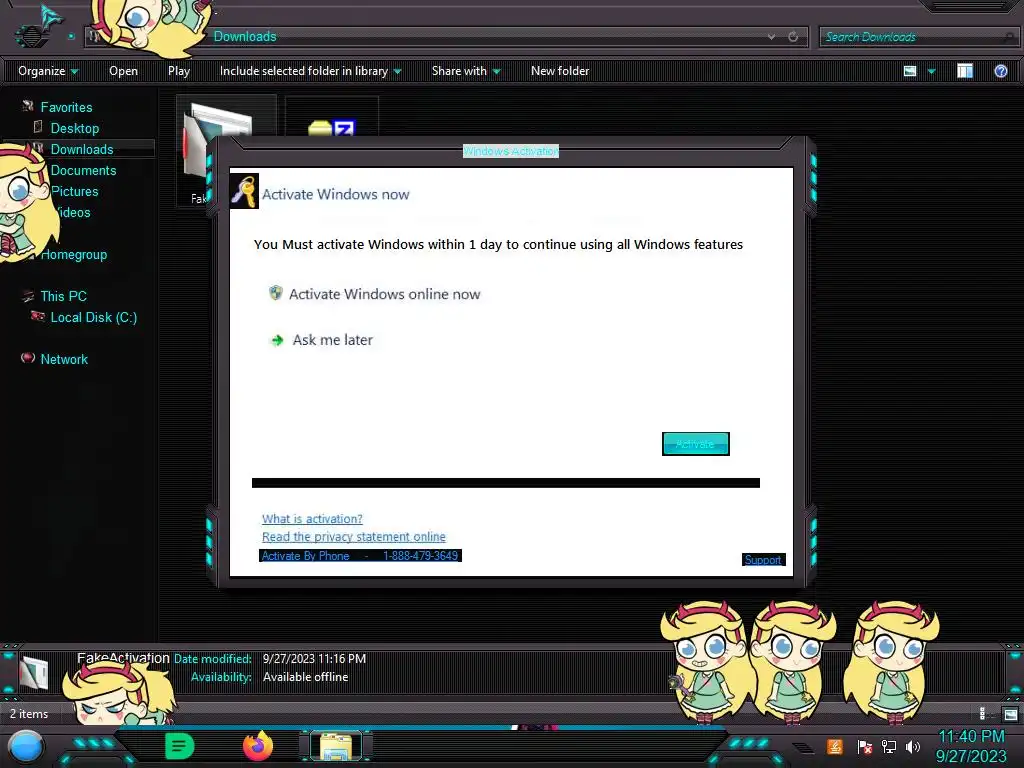Refresh the Downloads address bar
The width and height of the screenshot is (1024, 768).
click(793, 37)
